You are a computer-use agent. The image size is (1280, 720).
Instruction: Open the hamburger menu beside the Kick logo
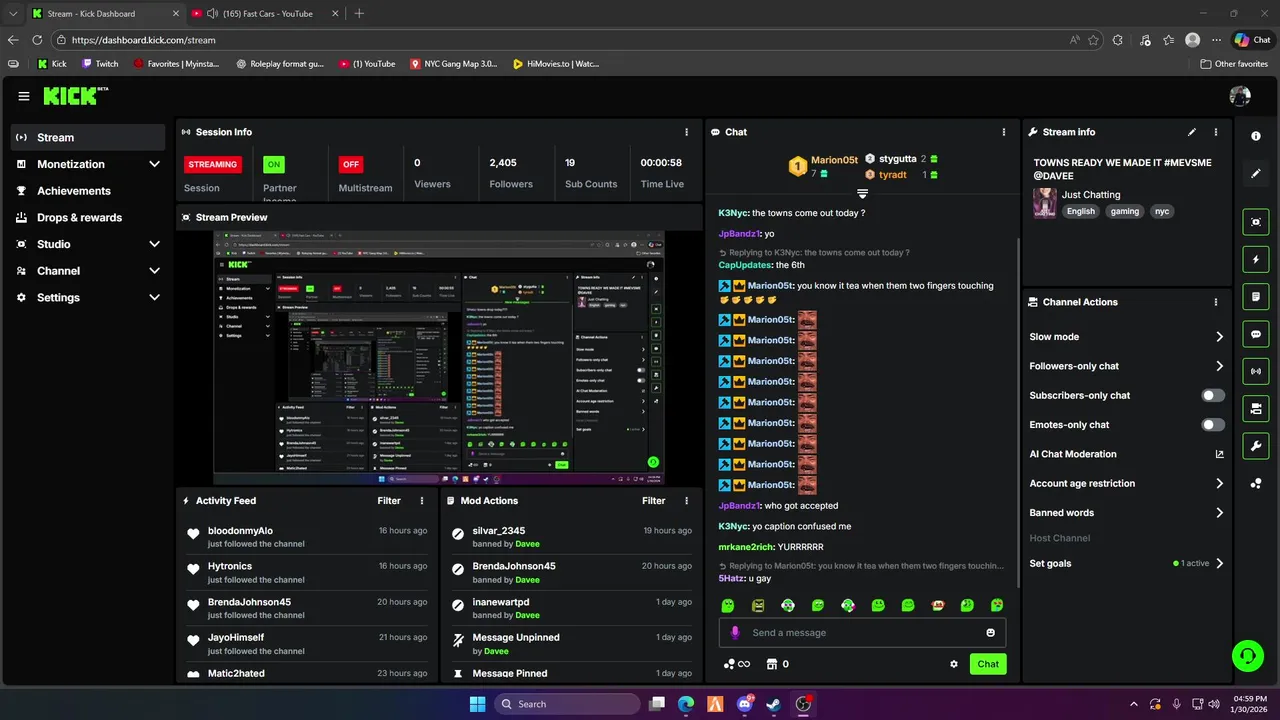pos(24,96)
